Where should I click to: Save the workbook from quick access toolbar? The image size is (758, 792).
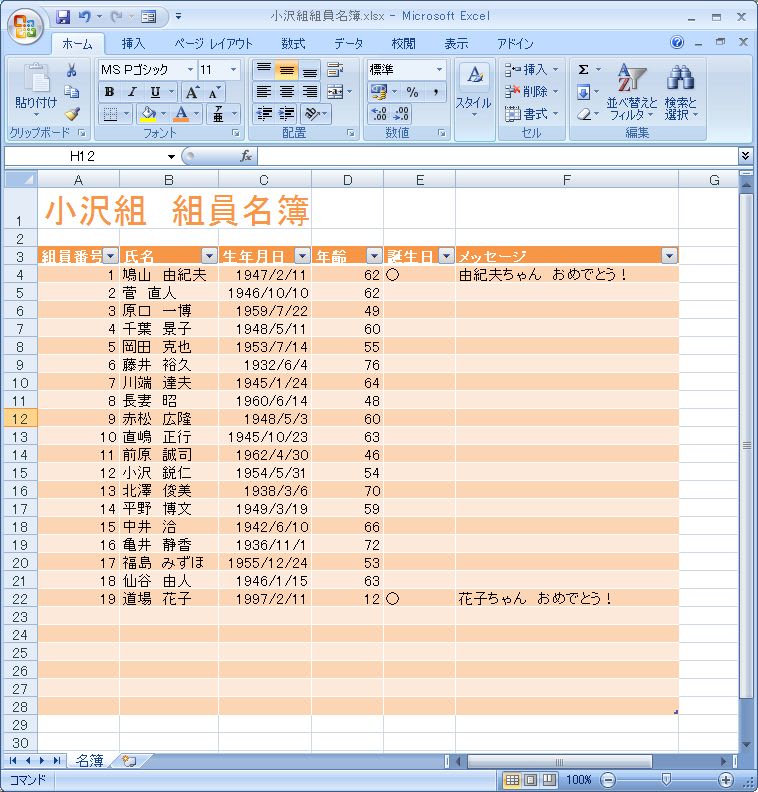click(x=63, y=17)
